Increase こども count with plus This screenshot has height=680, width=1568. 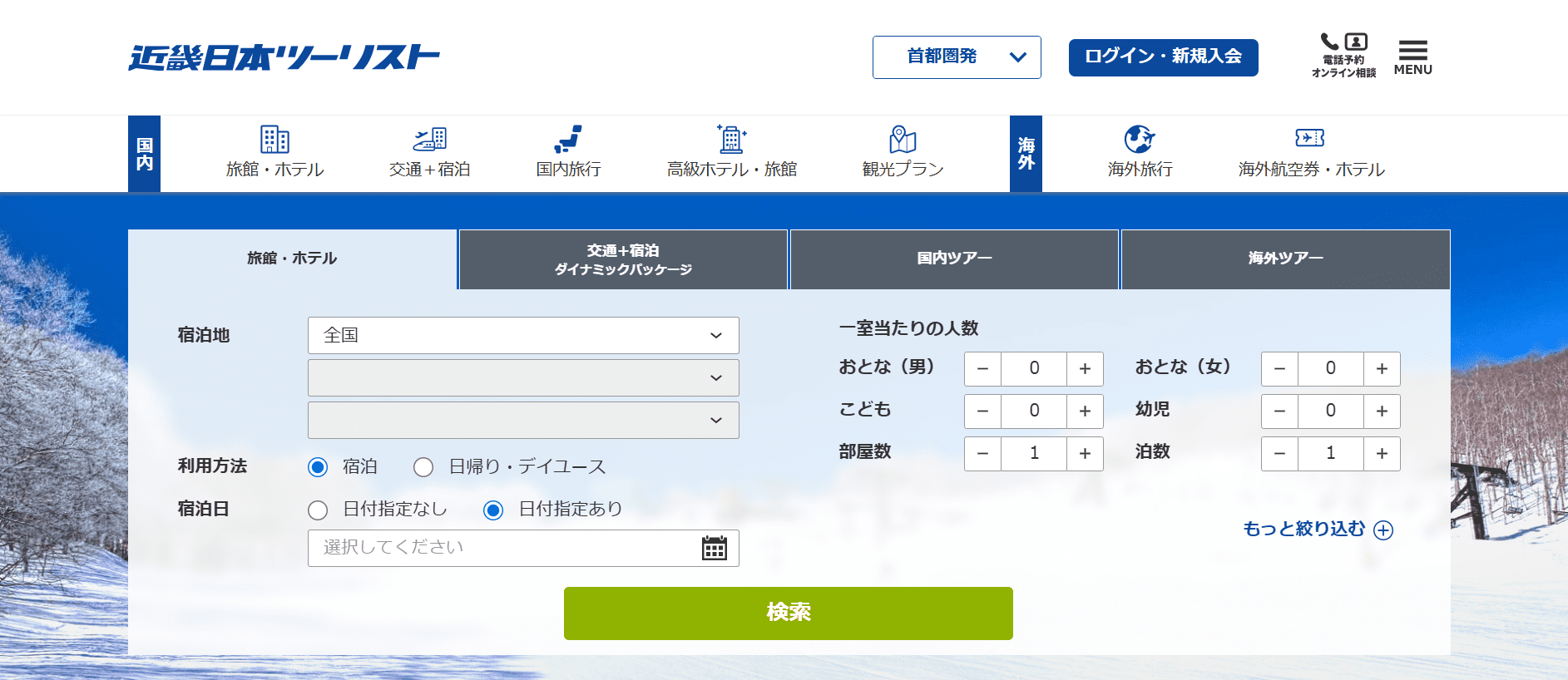click(1085, 411)
